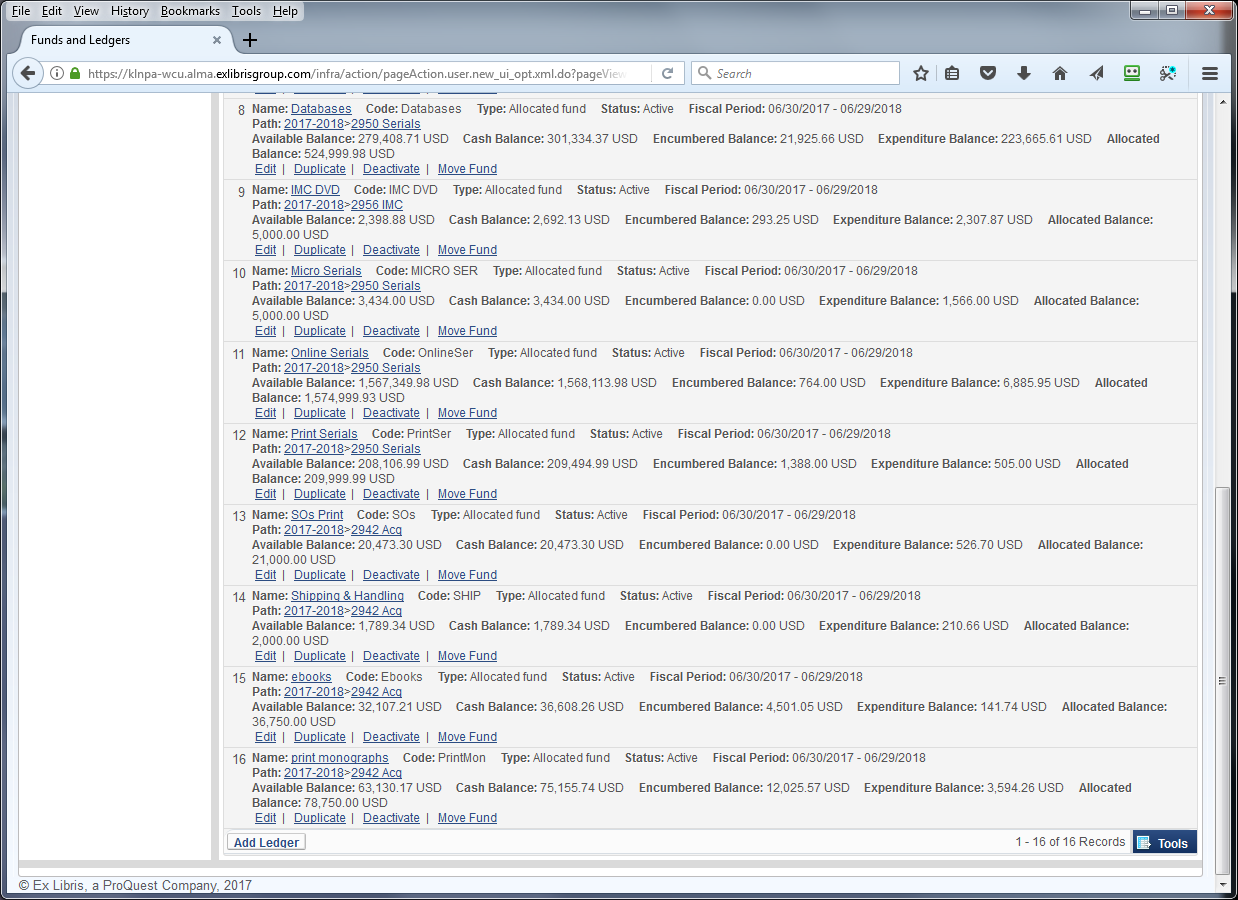The width and height of the screenshot is (1238, 900).
Task: Open the Bookmarks menu
Action: pyautogui.click(x=191, y=11)
